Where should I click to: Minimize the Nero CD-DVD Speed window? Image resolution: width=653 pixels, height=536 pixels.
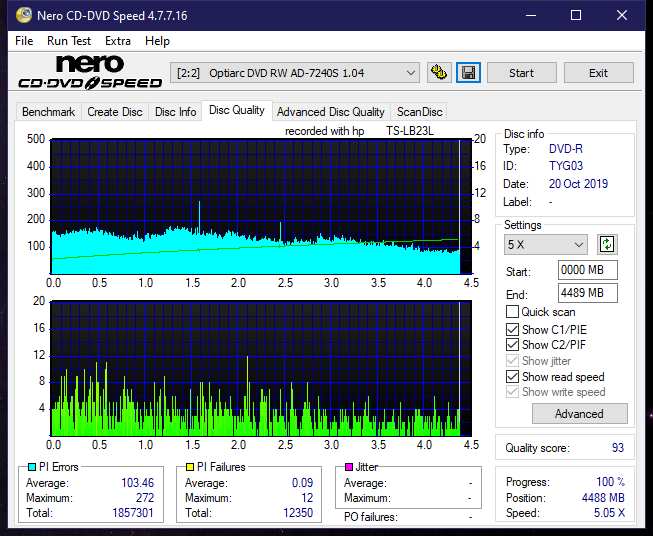(531, 15)
